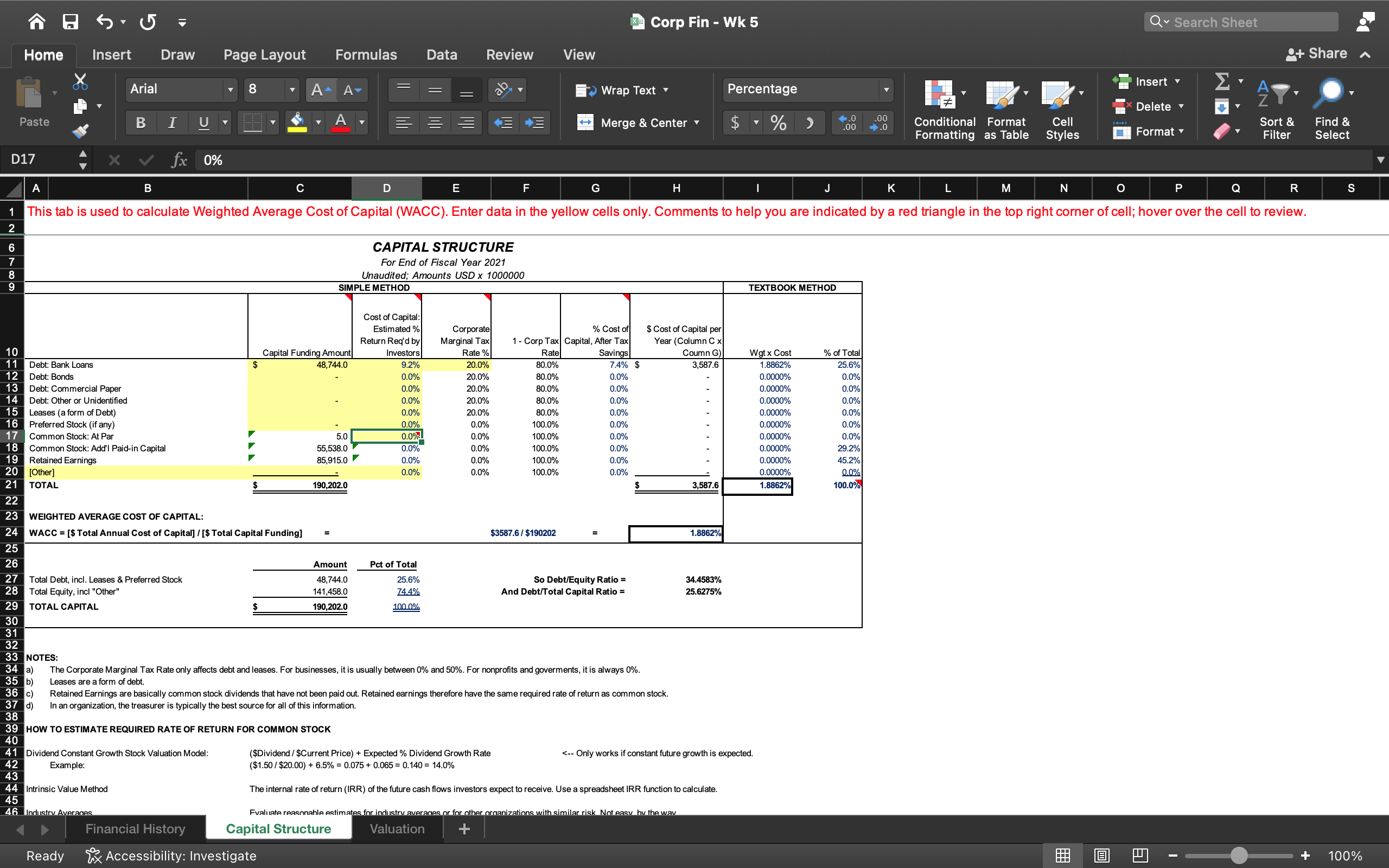Expand the Percentage number format dropdown
The width and height of the screenshot is (1389, 868).
point(885,90)
